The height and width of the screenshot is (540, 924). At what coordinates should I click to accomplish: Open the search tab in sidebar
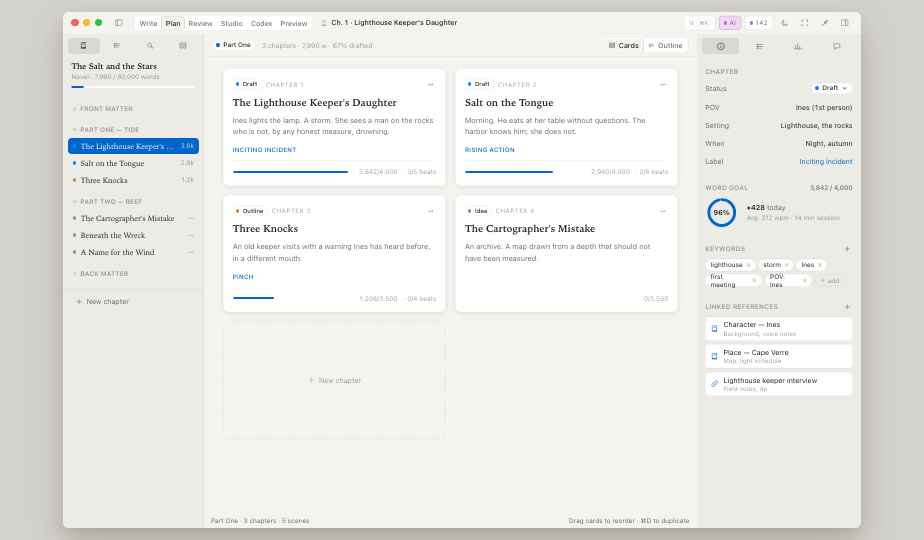click(x=150, y=45)
